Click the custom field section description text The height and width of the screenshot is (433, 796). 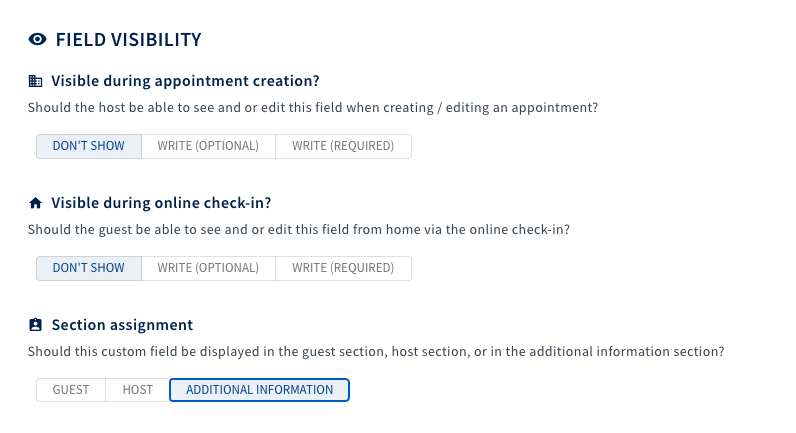coord(376,351)
